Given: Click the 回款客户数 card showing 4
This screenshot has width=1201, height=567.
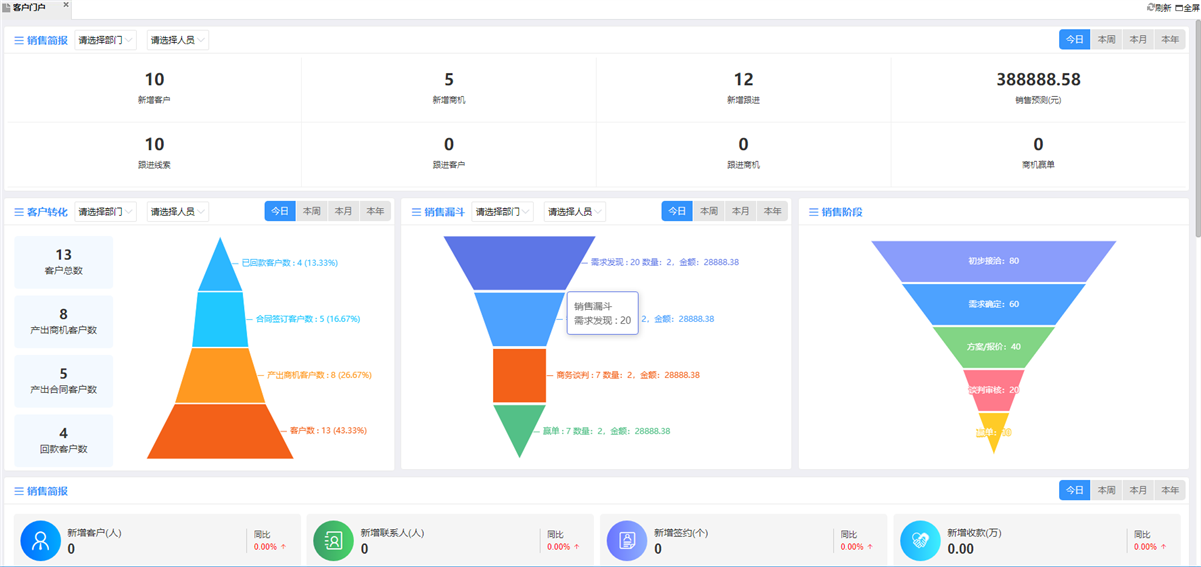Looking at the screenshot, I should pos(64,441).
